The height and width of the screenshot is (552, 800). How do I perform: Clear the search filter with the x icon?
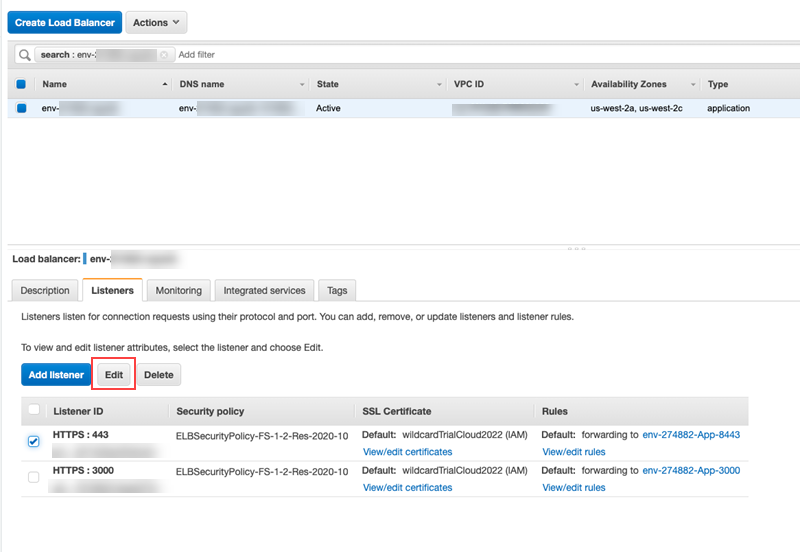click(x=164, y=55)
